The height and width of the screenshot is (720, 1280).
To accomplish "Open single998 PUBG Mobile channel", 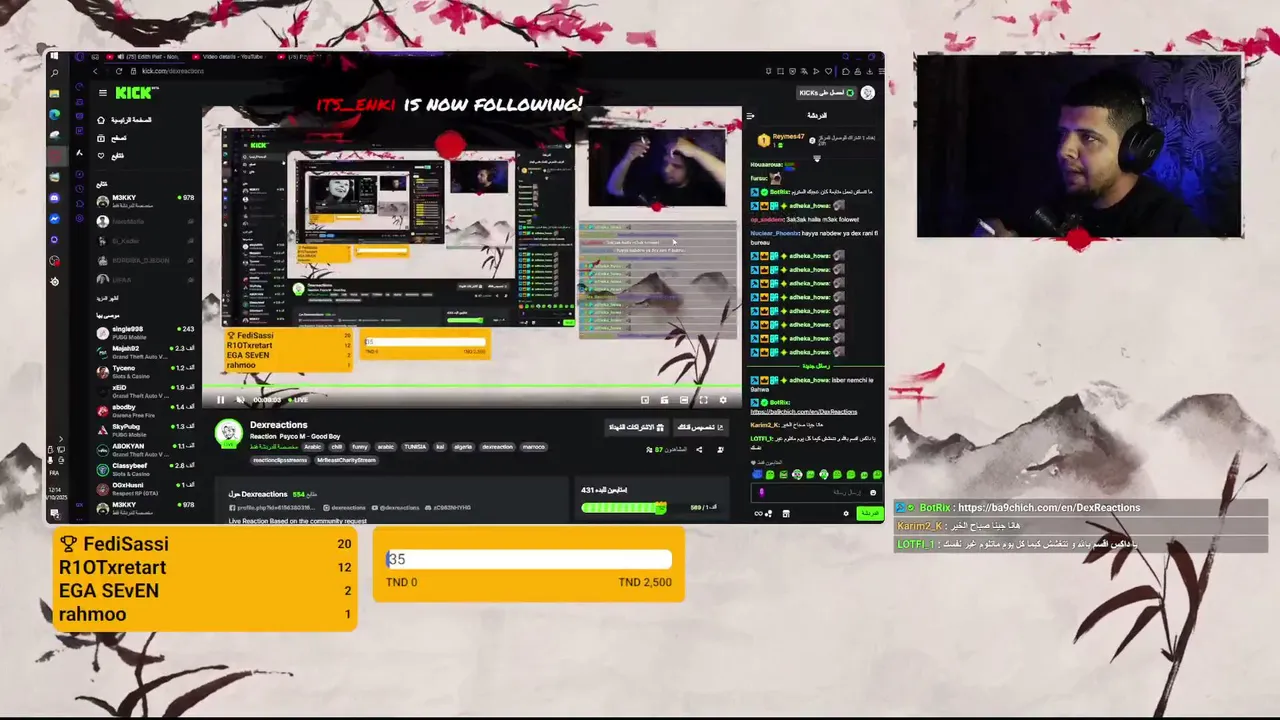I will pos(145,332).
